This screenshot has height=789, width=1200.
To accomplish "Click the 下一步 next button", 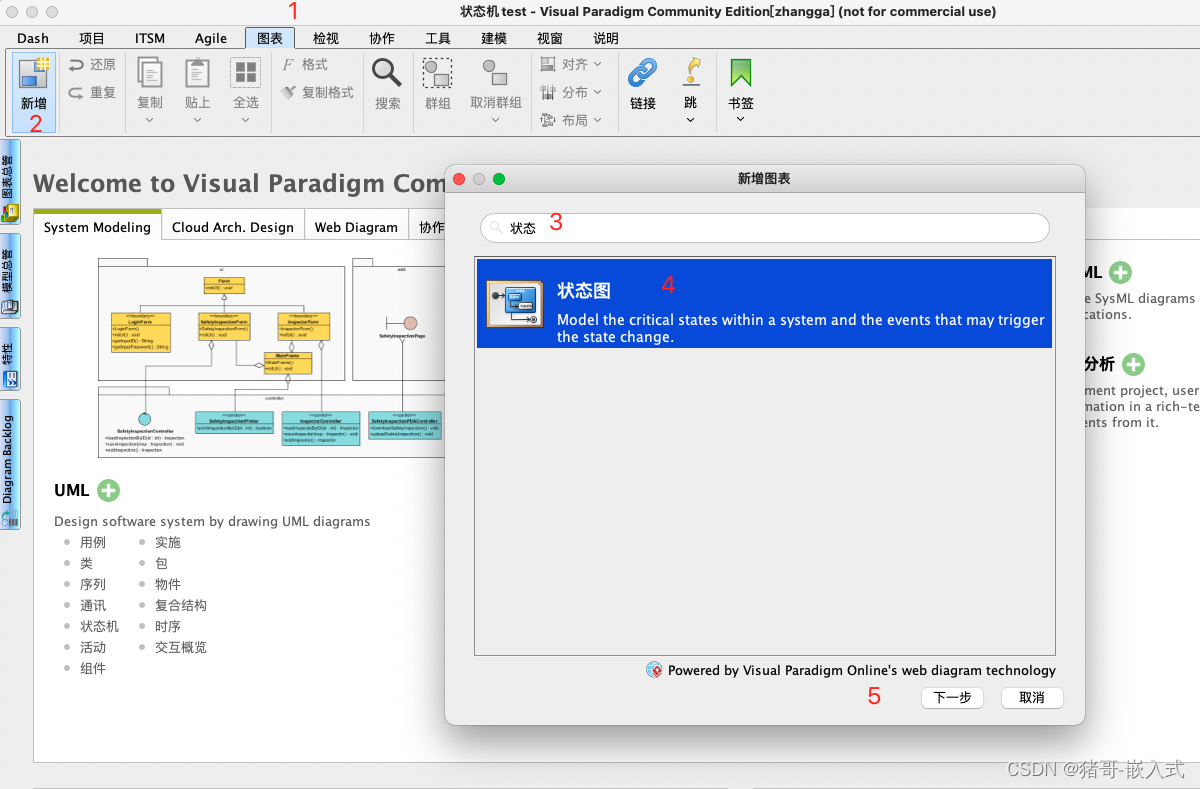I will [952, 698].
